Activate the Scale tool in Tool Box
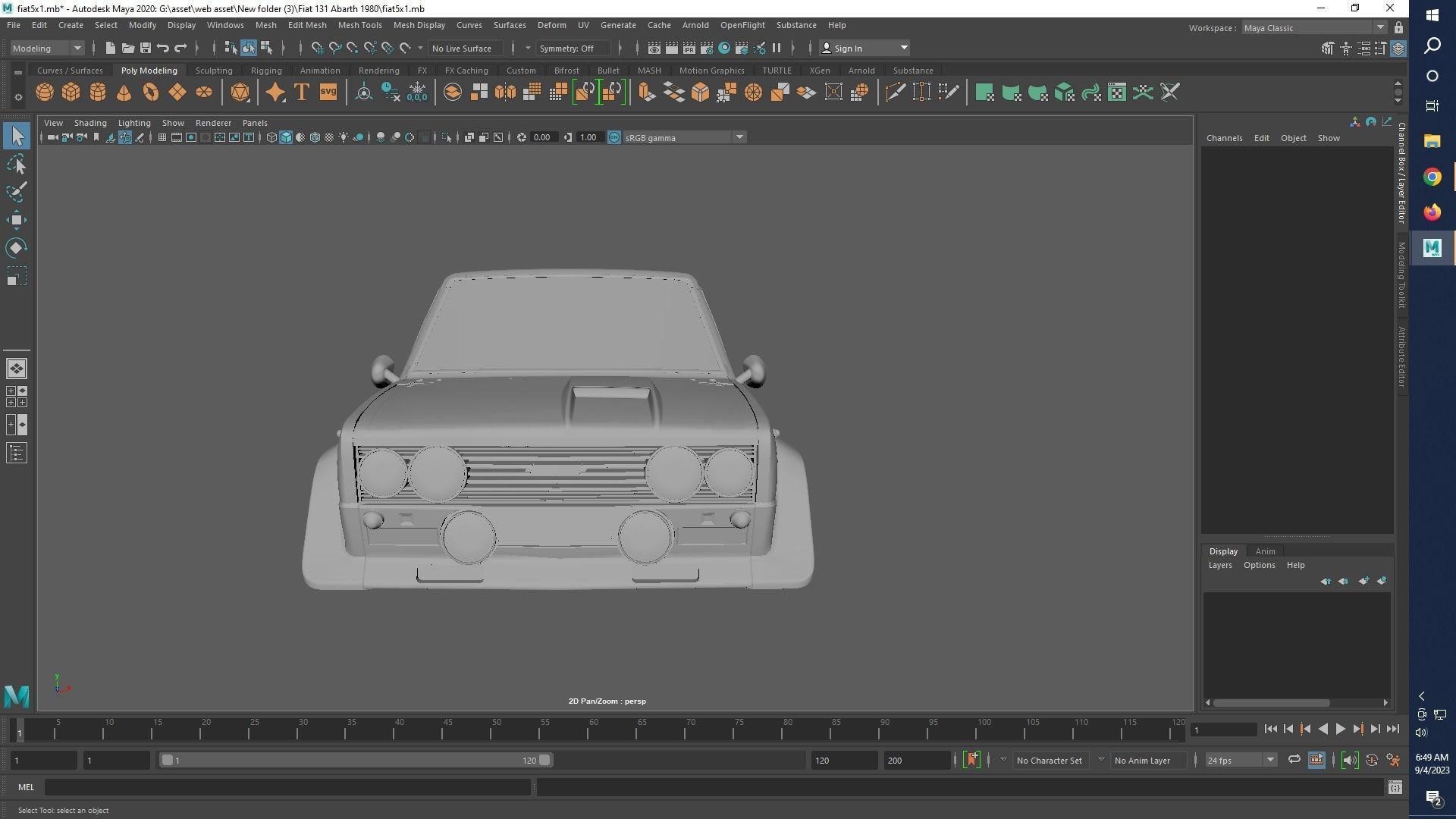Screen dimensions: 1456x819 (17, 276)
